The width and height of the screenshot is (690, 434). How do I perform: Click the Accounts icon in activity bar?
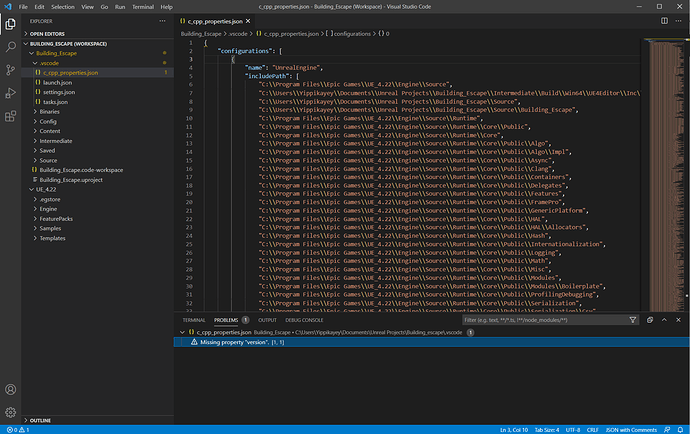point(10,389)
